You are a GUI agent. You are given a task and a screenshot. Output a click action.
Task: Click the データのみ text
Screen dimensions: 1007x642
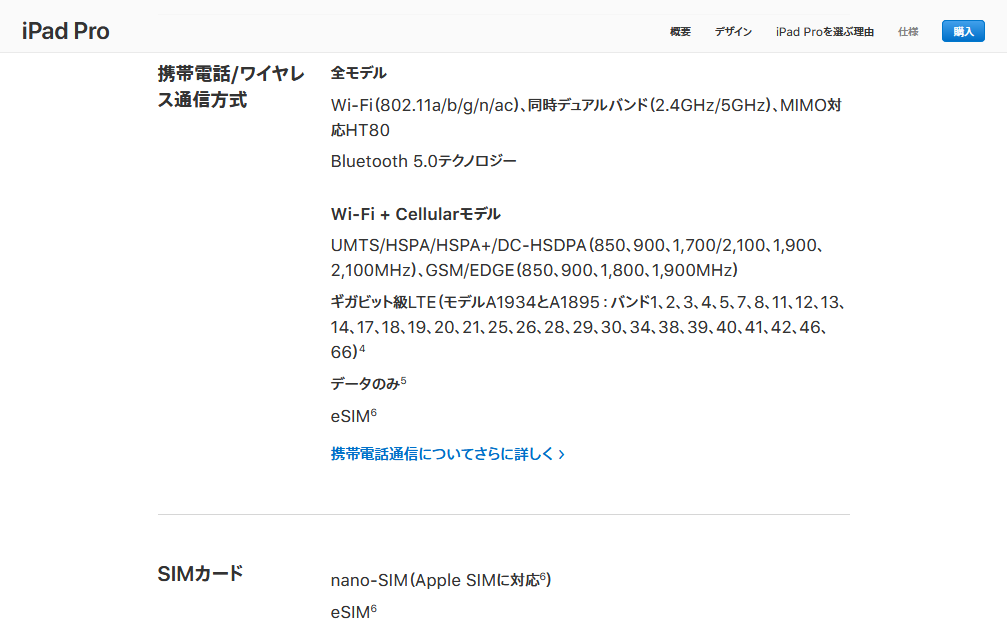point(365,384)
